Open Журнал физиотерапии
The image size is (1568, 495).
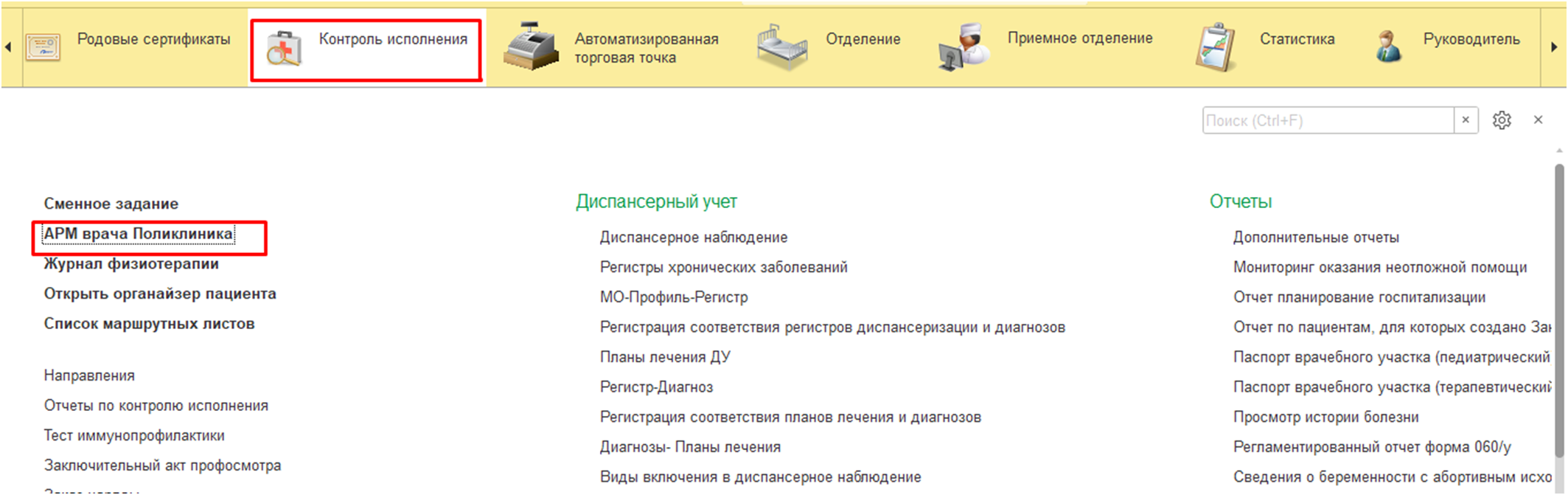point(131,264)
